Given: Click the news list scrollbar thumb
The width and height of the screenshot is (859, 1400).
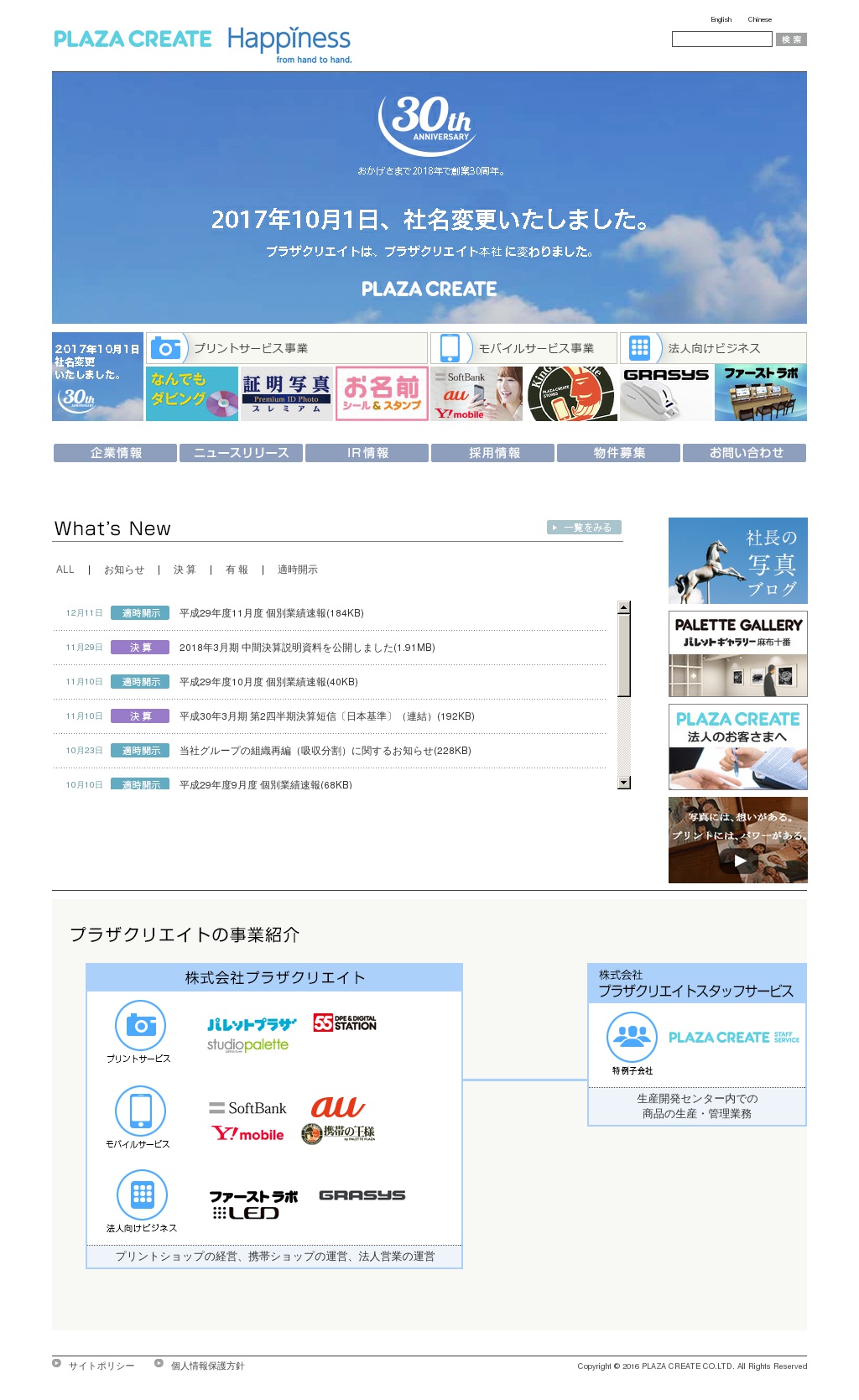Looking at the screenshot, I should (623, 655).
